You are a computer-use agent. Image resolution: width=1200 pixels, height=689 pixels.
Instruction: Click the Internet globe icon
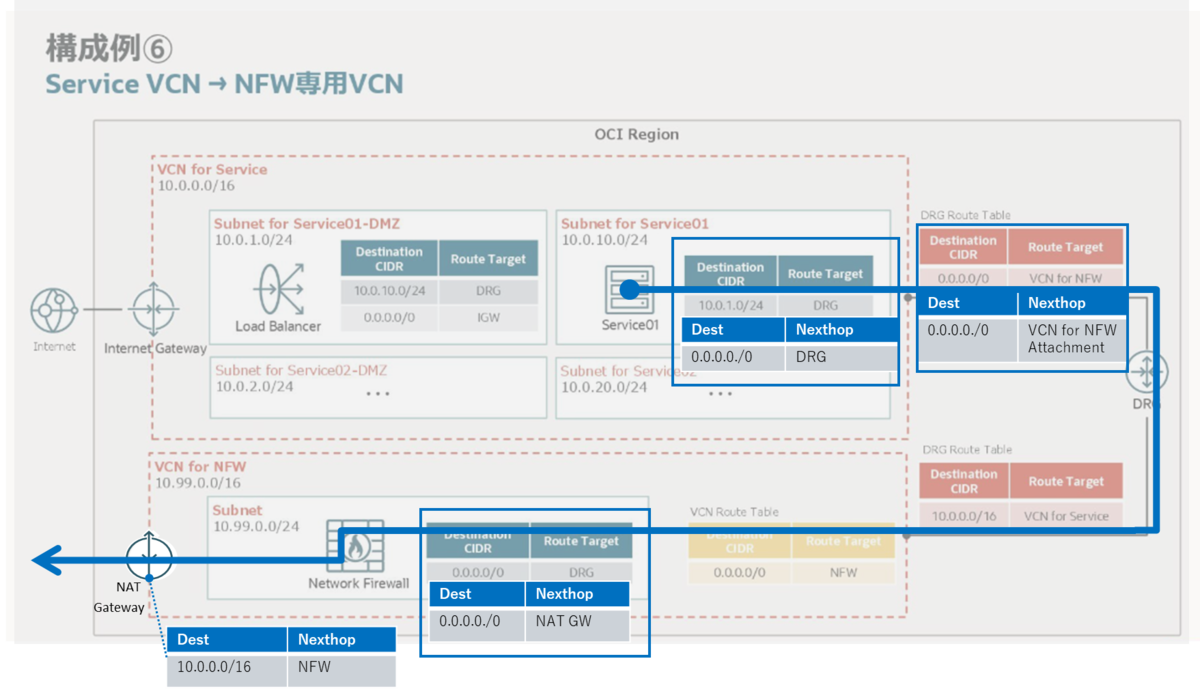pyautogui.click(x=54, y=310)
